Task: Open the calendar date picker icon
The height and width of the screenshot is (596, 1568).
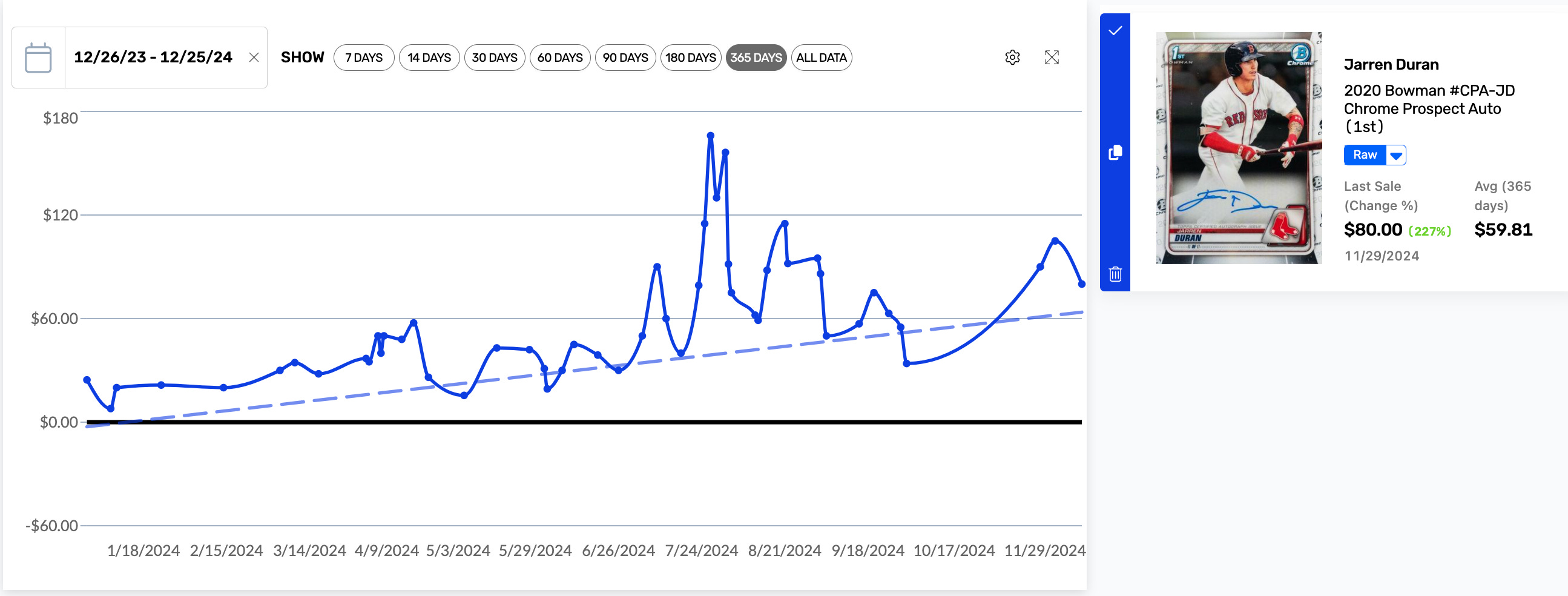Action: (x=38, y=58)
